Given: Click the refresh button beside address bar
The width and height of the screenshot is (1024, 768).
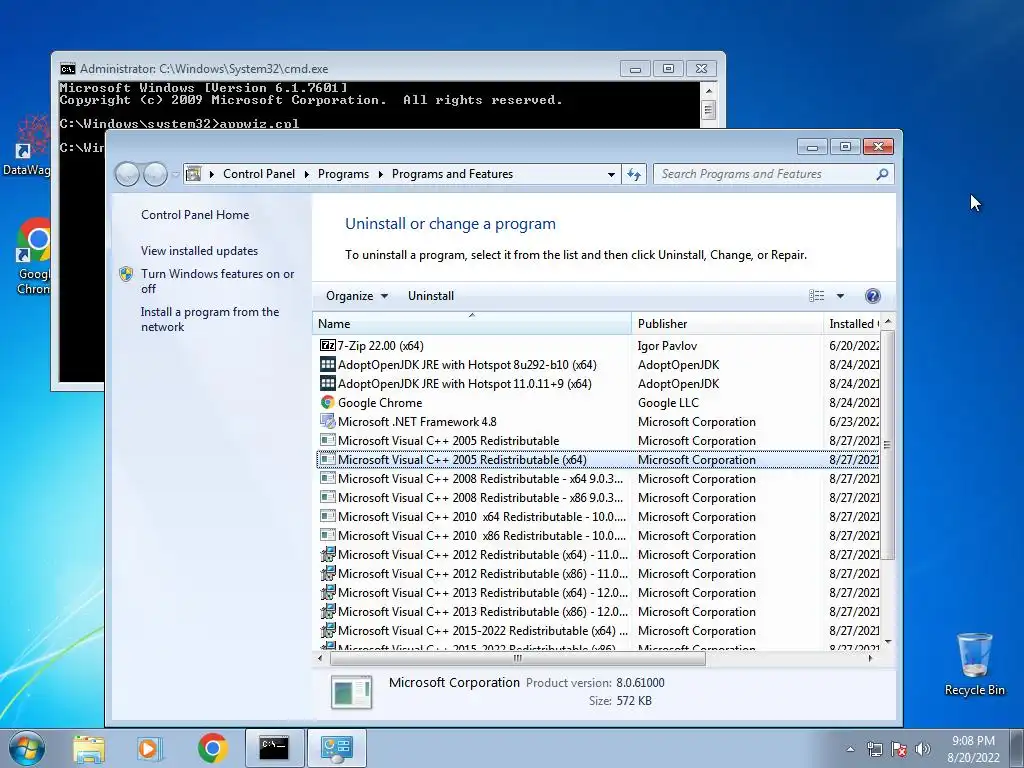Looking at the screenshot, I should pos(634,174).
